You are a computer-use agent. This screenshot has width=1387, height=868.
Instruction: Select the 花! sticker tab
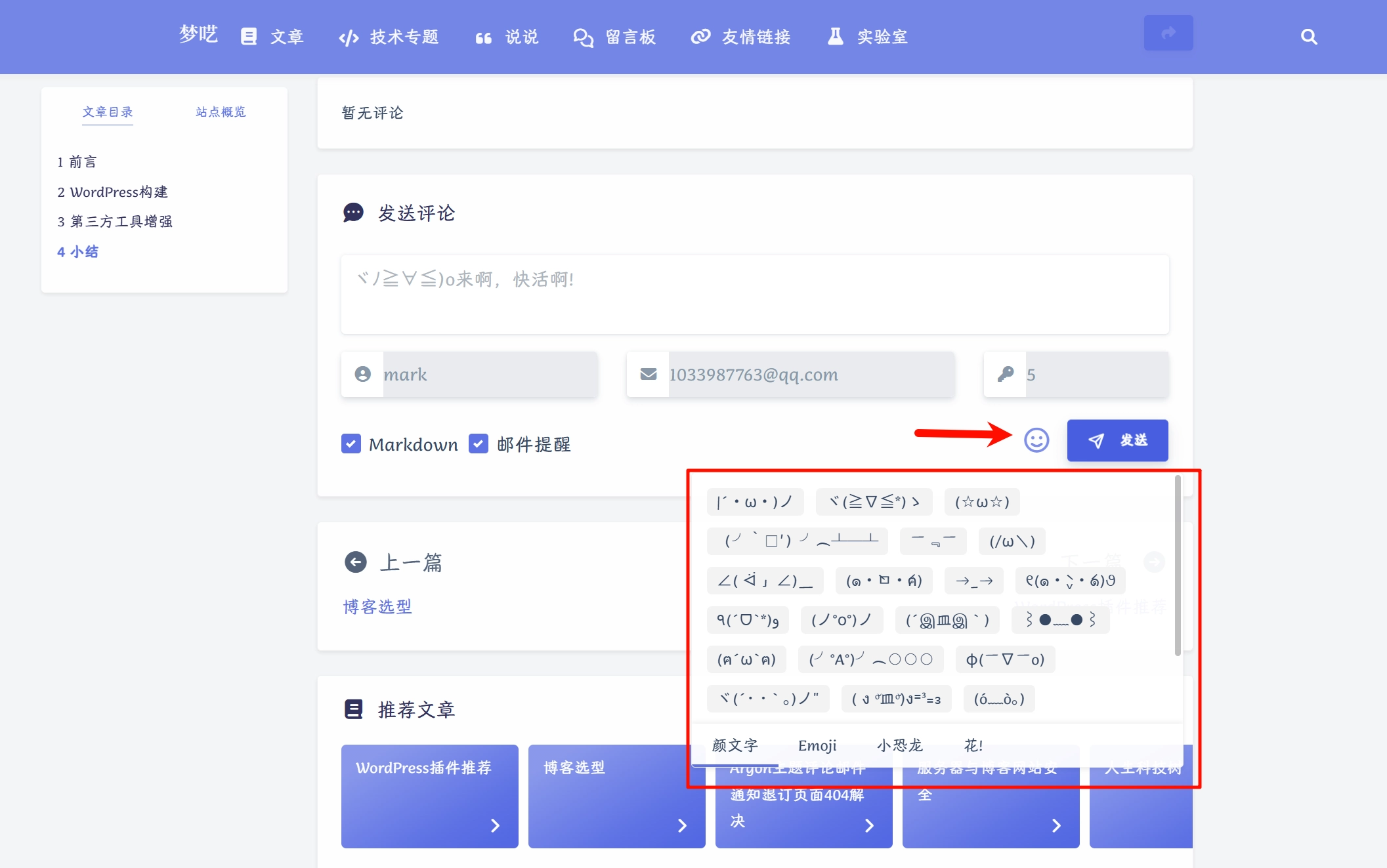pyautogui.click(x=973, y=745)
